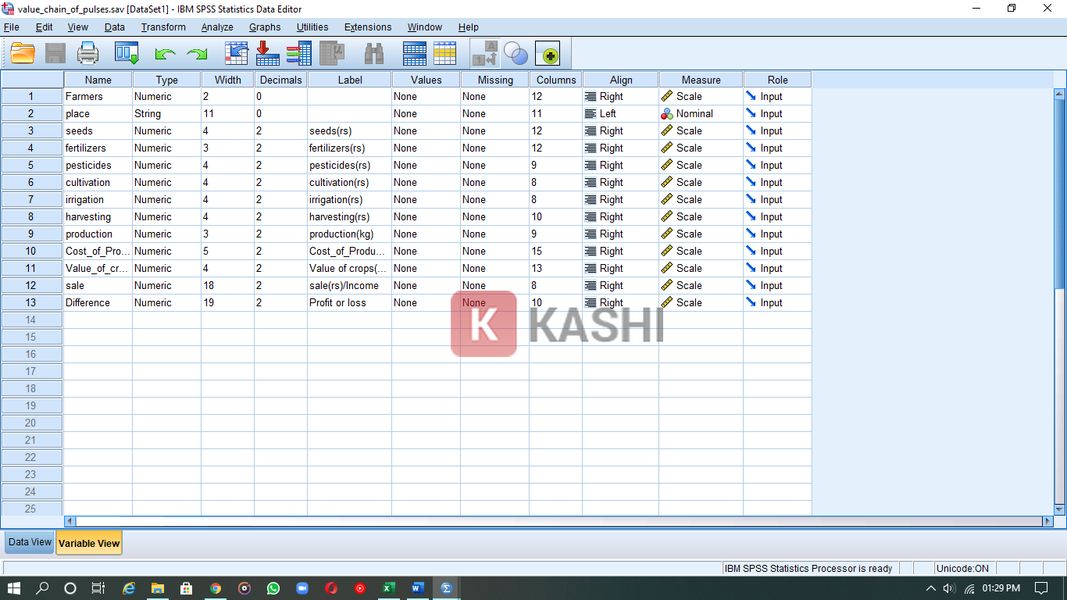This screenshot has width=1067, height=600.
Task: Insert a new variable from the toolbar
Action: pyautogui.click(x=444, y=53)
